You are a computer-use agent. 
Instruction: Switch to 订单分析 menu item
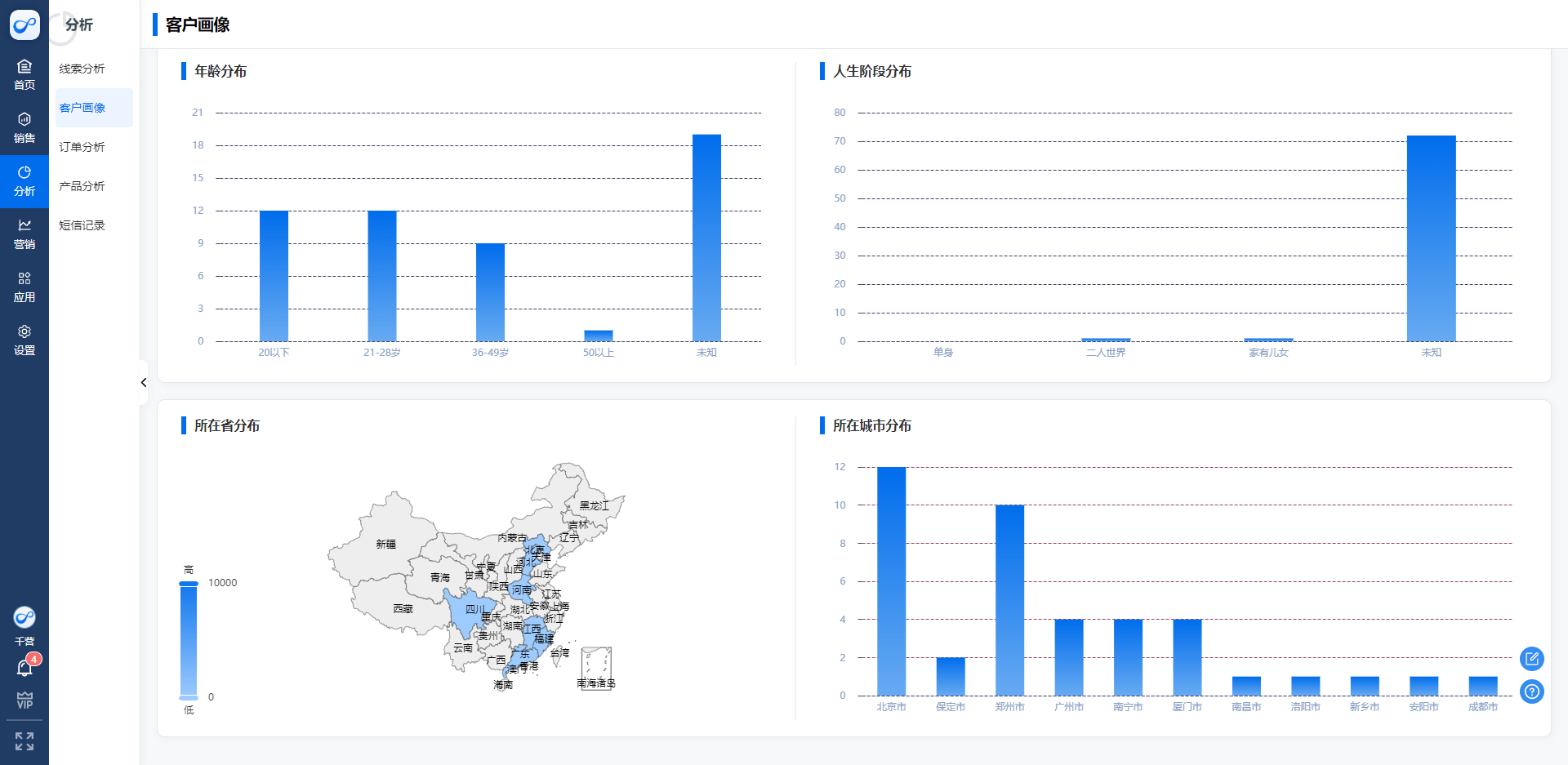click(x=82, y=147)
